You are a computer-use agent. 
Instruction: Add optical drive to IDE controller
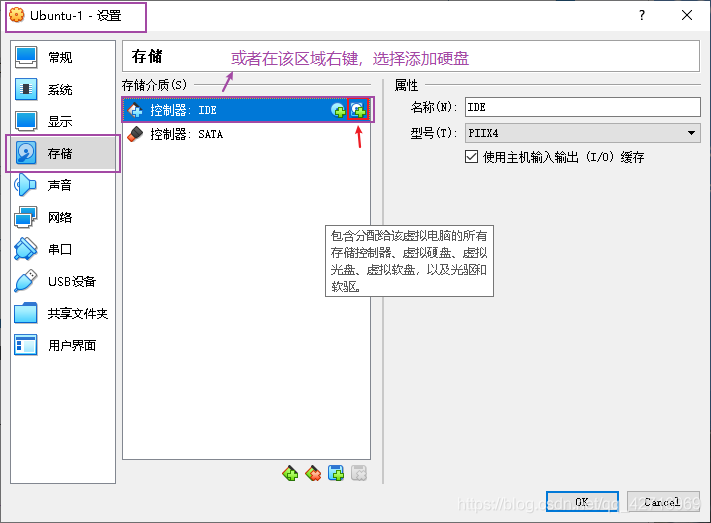click(x=338, y=110)
